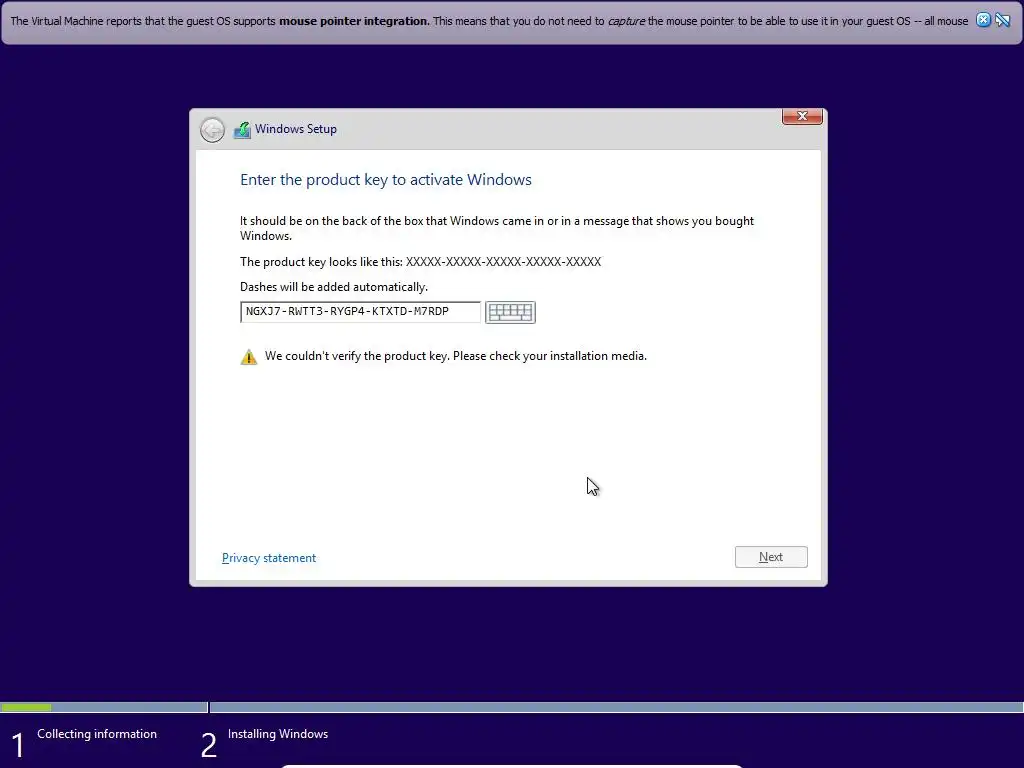Click the 'Windows Setup' title text

click(296, 129)
